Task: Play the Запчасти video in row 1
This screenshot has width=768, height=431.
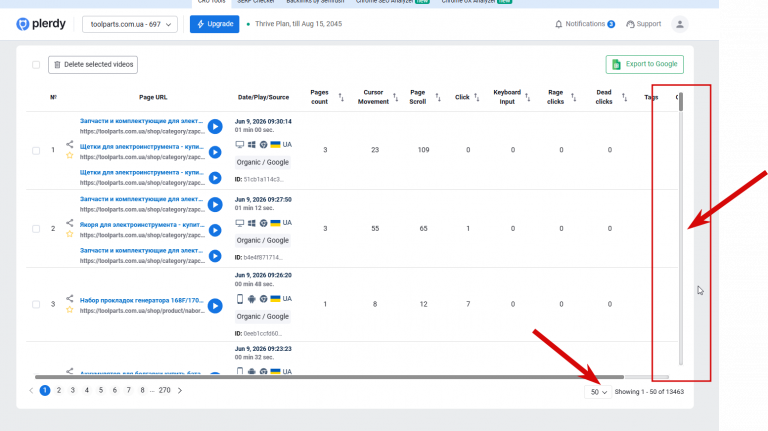Action: (215, 126)
